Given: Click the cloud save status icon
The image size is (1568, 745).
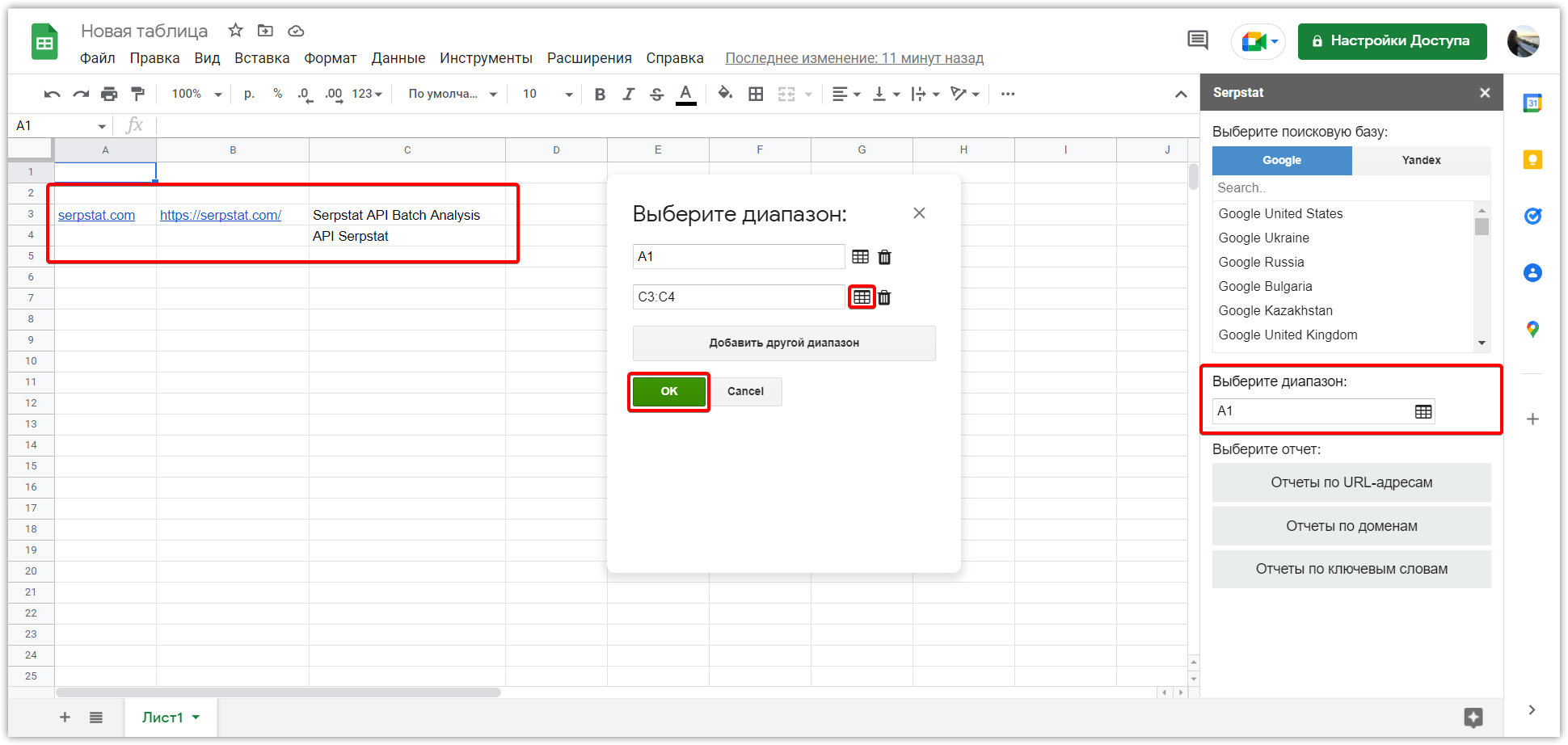Looking at the screenshot, I should 296,31.
